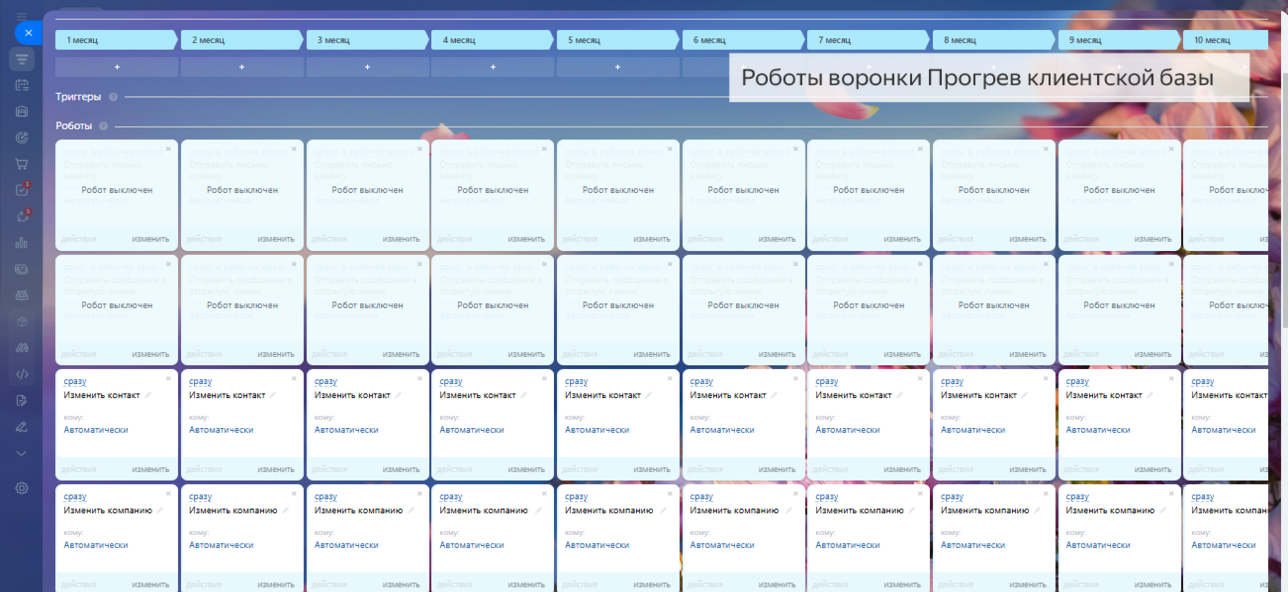Edit the name of Изменить компанию under 5 месяц
This screenshot has width=1288, height=592.
pyautogui.click(x=661, y=510)
